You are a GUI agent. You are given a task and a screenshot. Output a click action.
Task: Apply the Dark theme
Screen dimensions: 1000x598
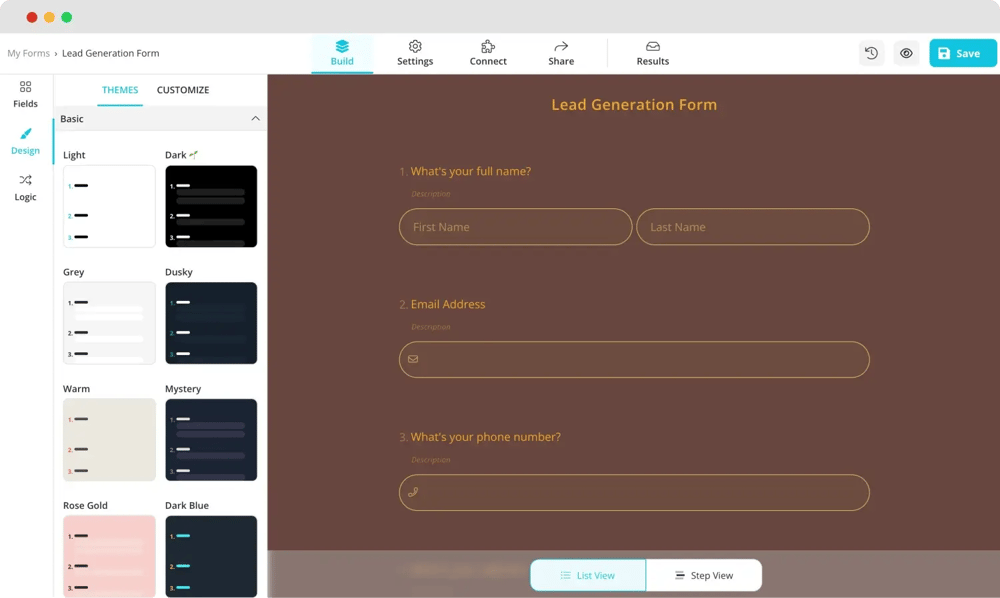point(211,206)
